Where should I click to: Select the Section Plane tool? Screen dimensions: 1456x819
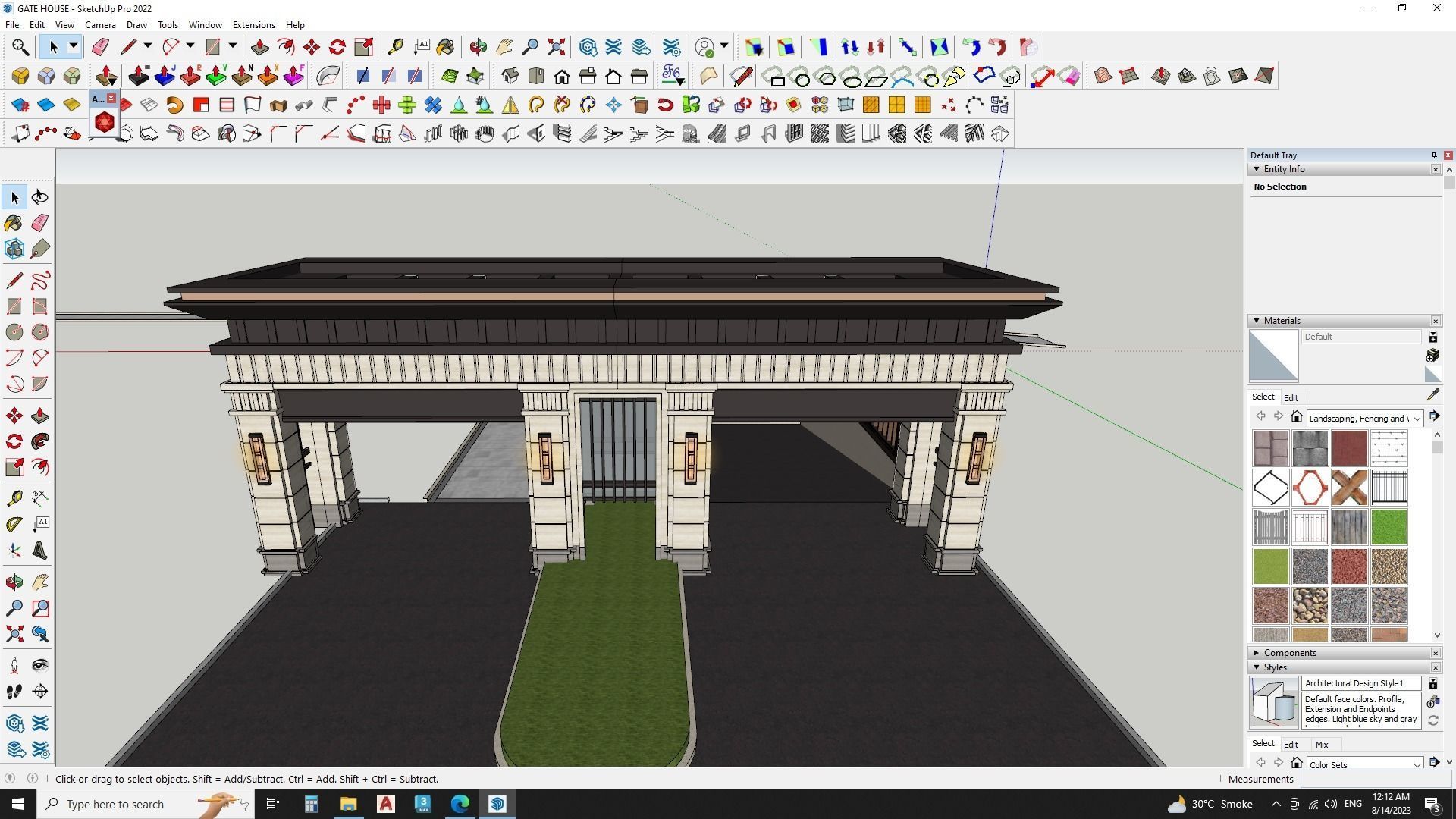click(x=39, y=692)
